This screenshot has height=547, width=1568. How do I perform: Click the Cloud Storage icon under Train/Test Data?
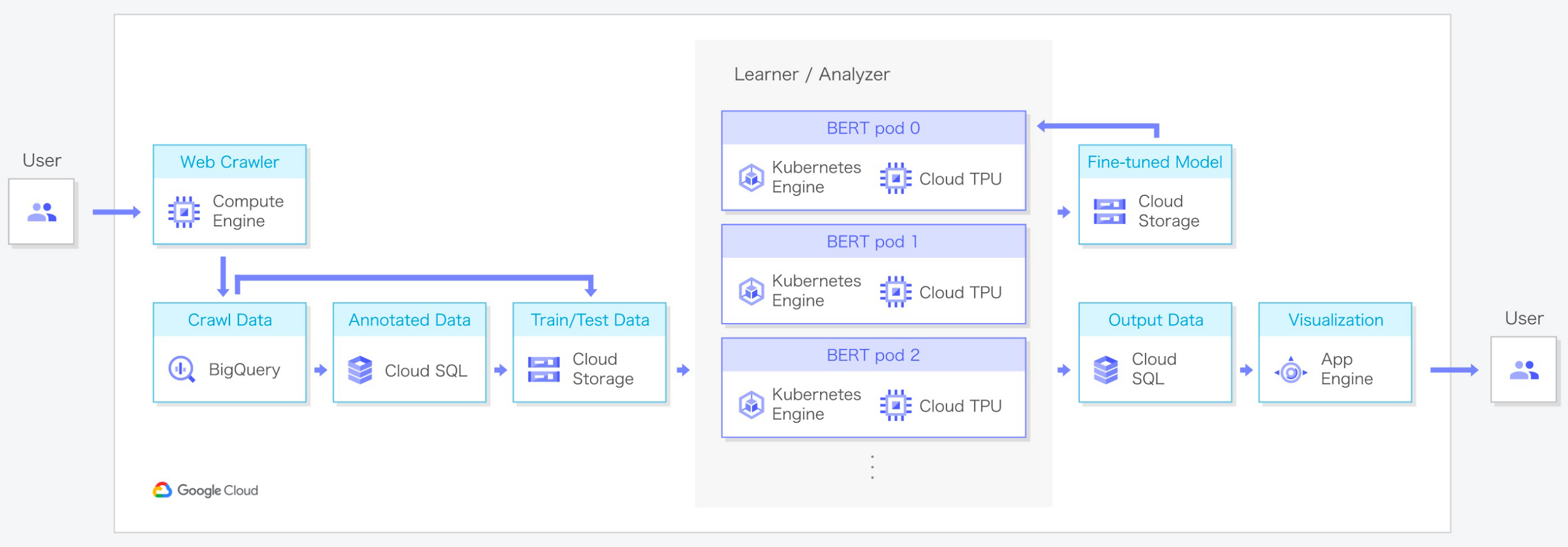pos(544,369)
